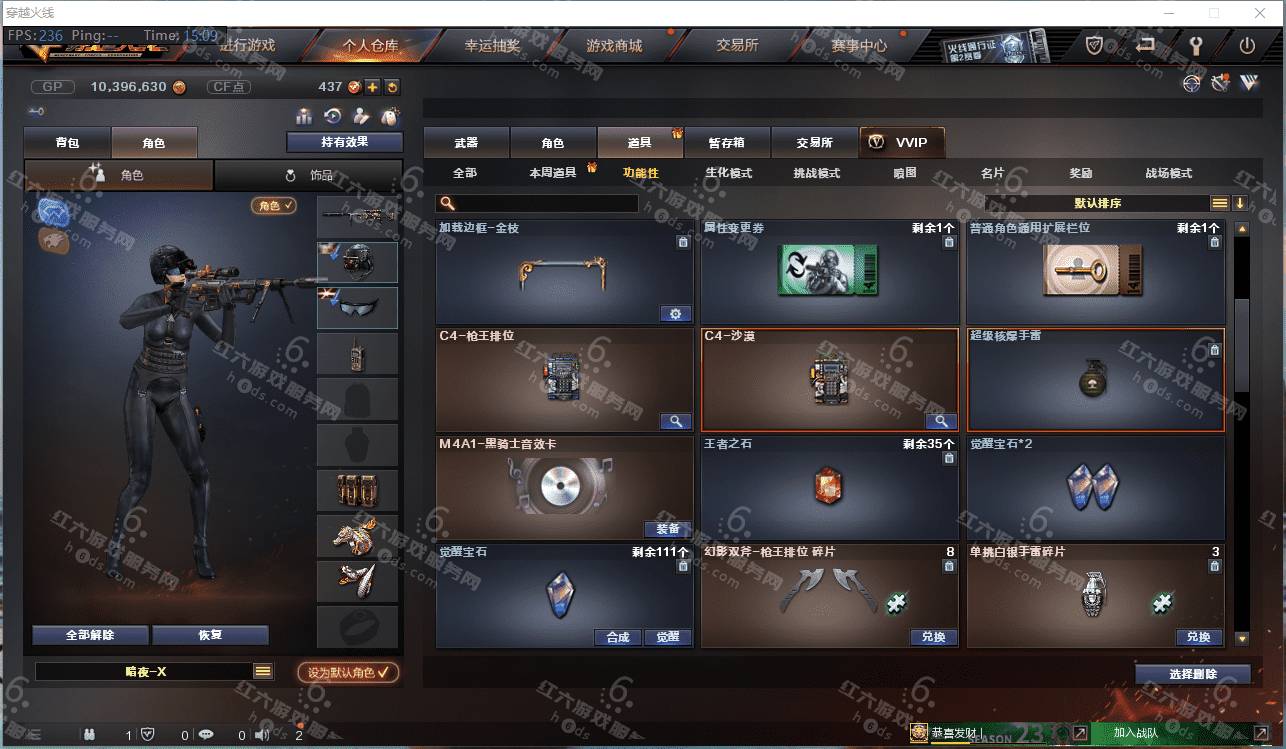
Task: Click the wrench settings icon
Action: (1194, 46)
